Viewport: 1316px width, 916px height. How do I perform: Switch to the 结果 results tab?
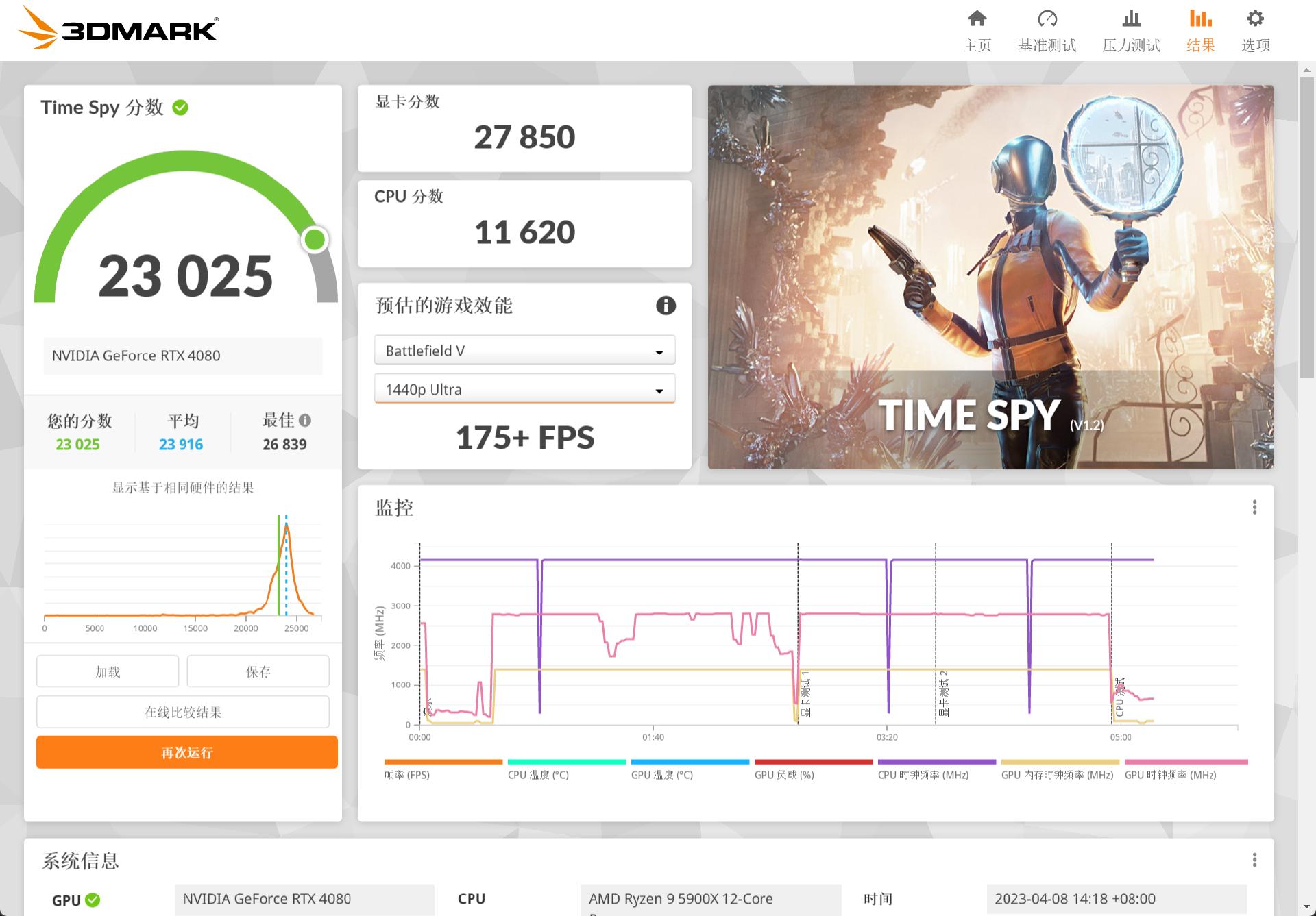[1200, 31]
